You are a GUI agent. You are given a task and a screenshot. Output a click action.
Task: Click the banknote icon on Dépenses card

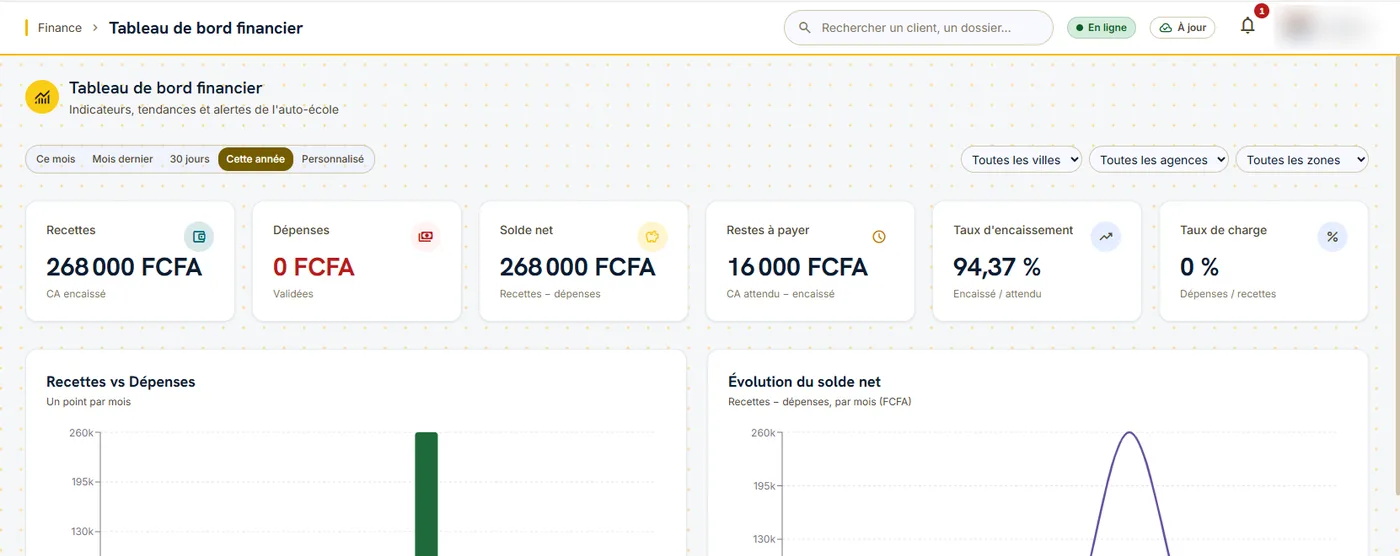coord(426,237)
